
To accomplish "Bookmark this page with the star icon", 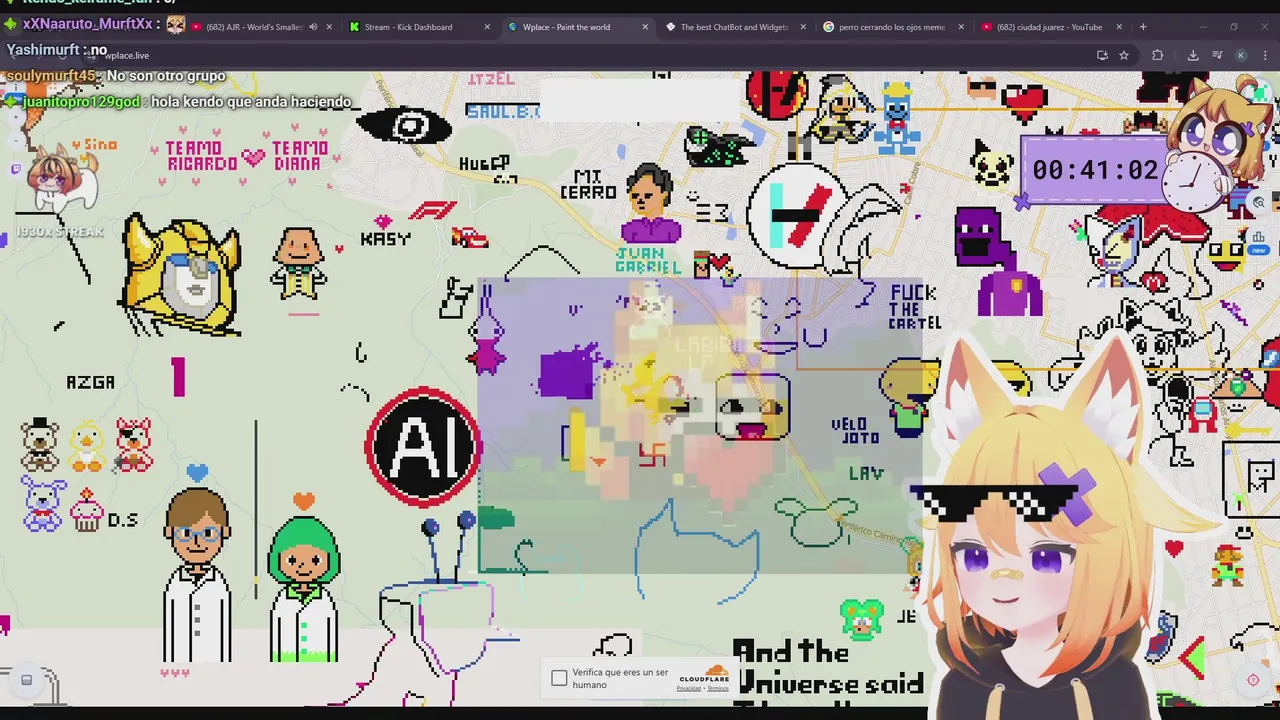I will pos(1124,55).
